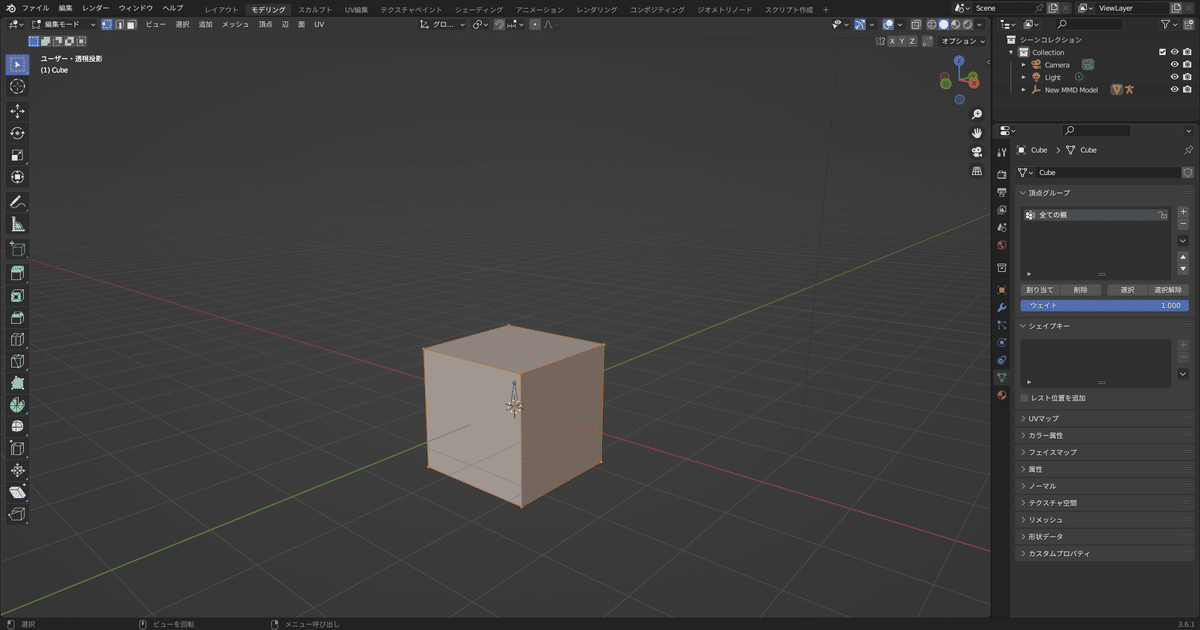Click the pan hand viewport icon

tap(977, 133)
